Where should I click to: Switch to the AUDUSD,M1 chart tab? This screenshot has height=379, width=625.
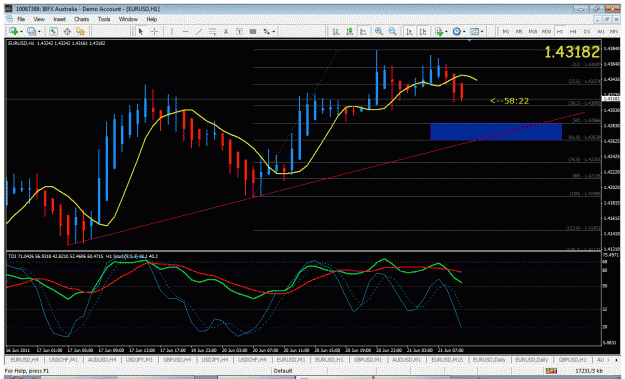coord(406,360)
